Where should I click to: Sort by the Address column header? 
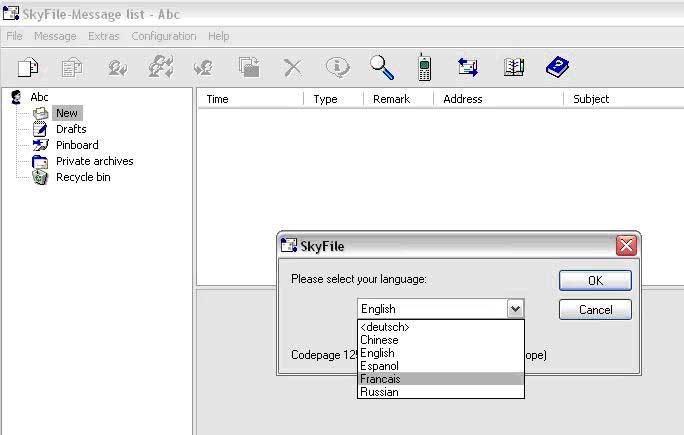point(499,99)
